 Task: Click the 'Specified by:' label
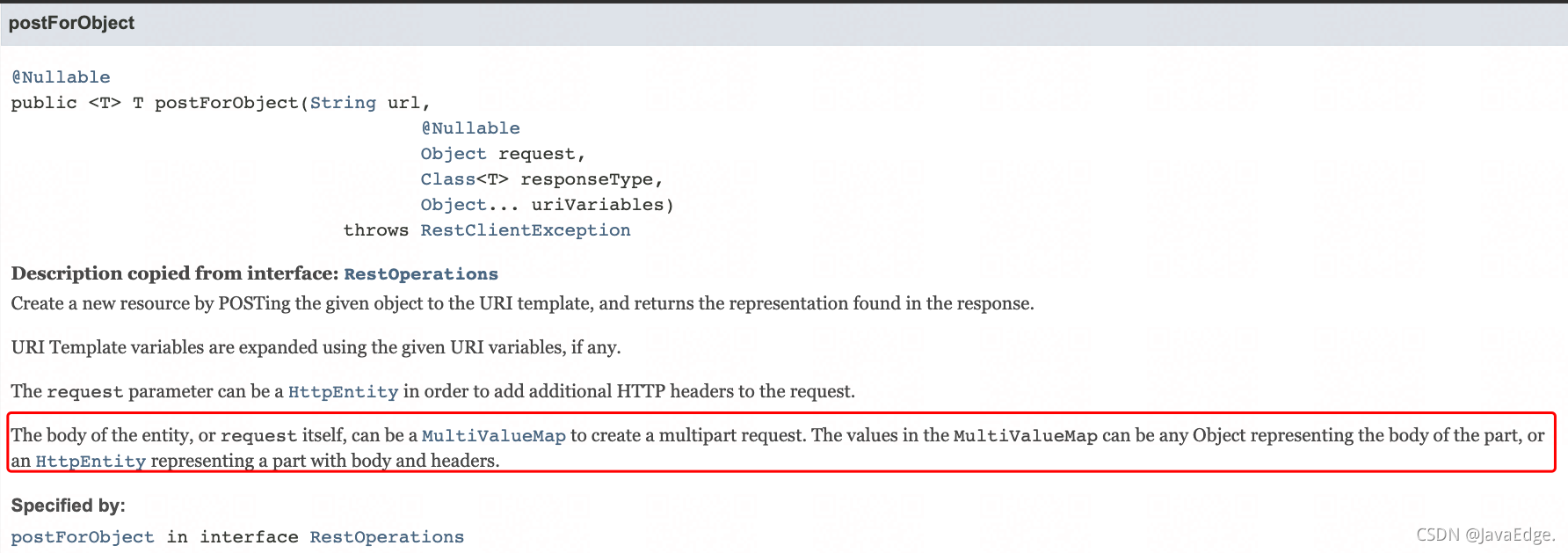click(69, 506)
